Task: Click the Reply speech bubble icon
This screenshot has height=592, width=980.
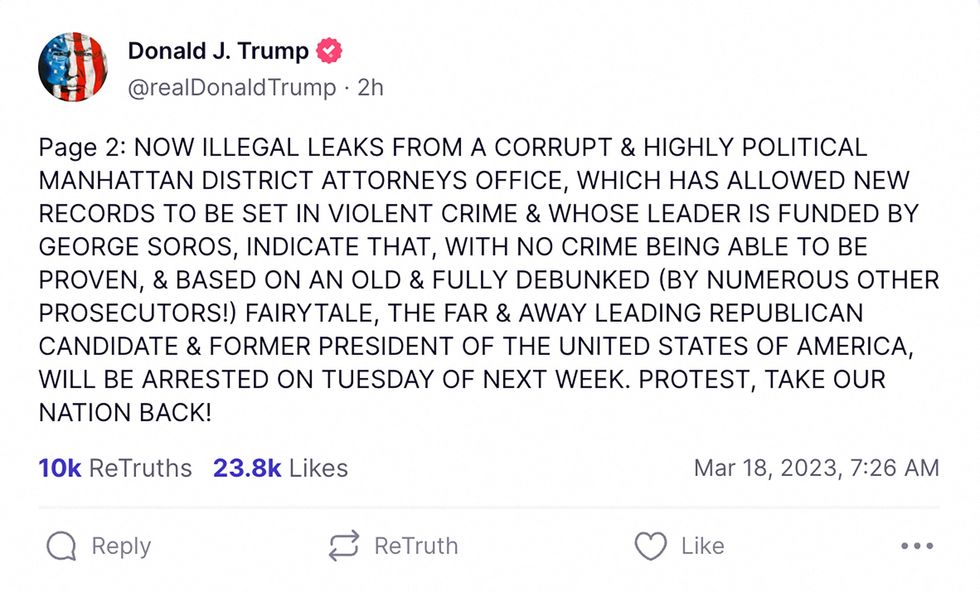Action: click(62, 546)
